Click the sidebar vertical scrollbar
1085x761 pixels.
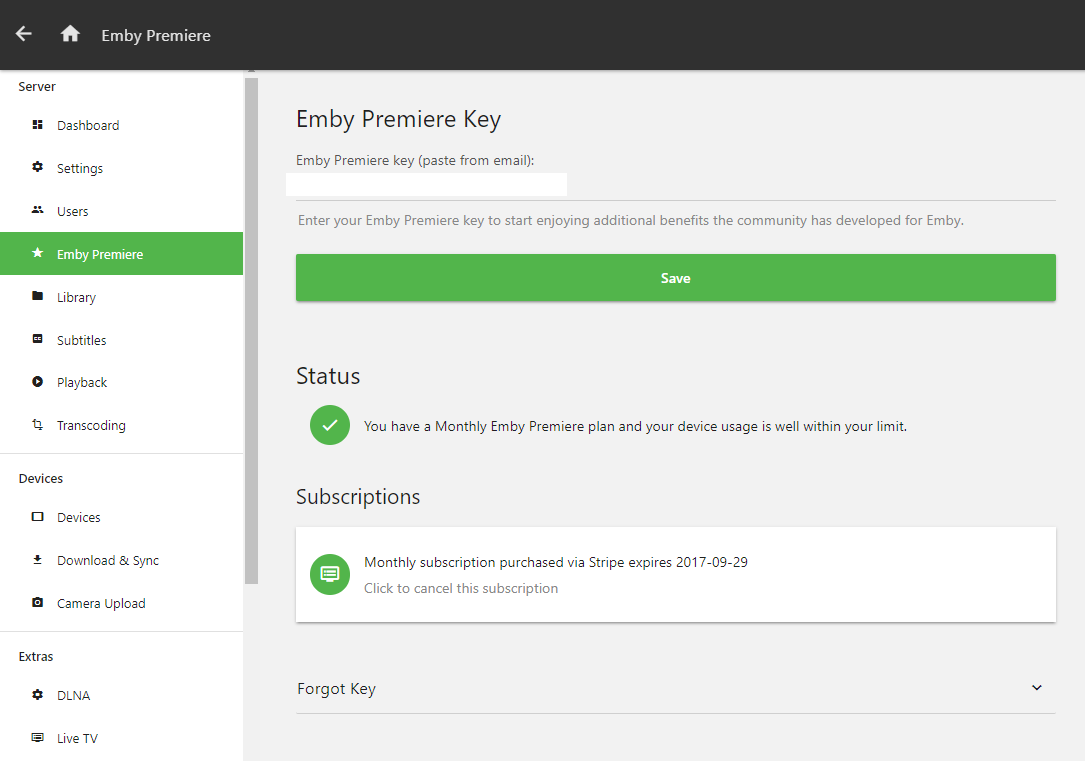pyautogui.click(x=251, y=331)
